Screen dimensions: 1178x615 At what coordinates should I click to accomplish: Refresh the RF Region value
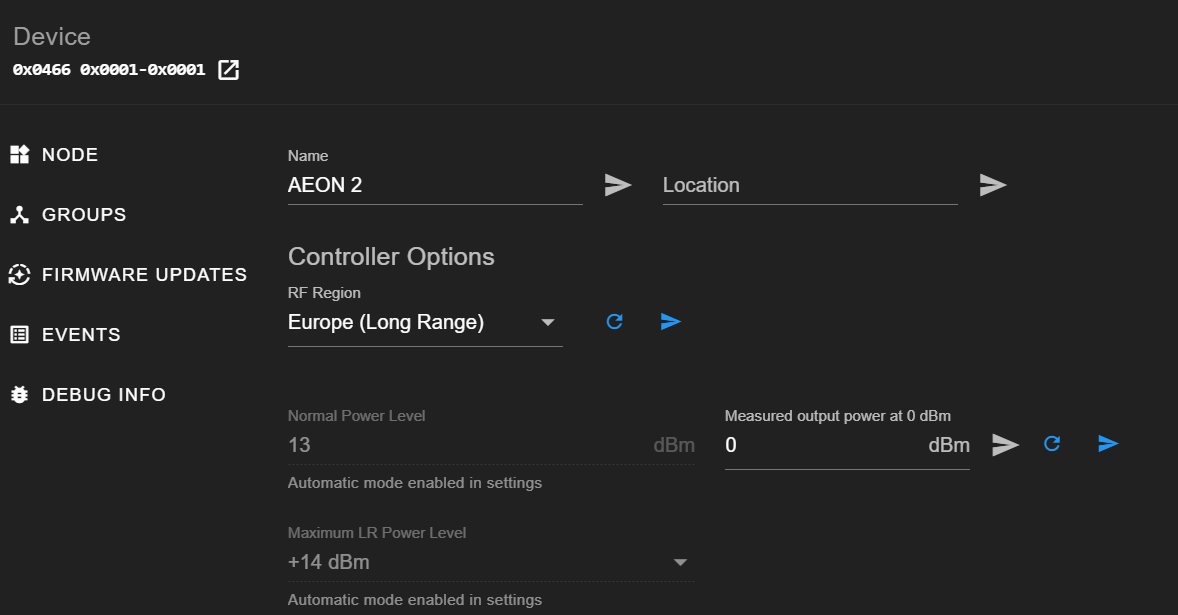pos(615,322)
